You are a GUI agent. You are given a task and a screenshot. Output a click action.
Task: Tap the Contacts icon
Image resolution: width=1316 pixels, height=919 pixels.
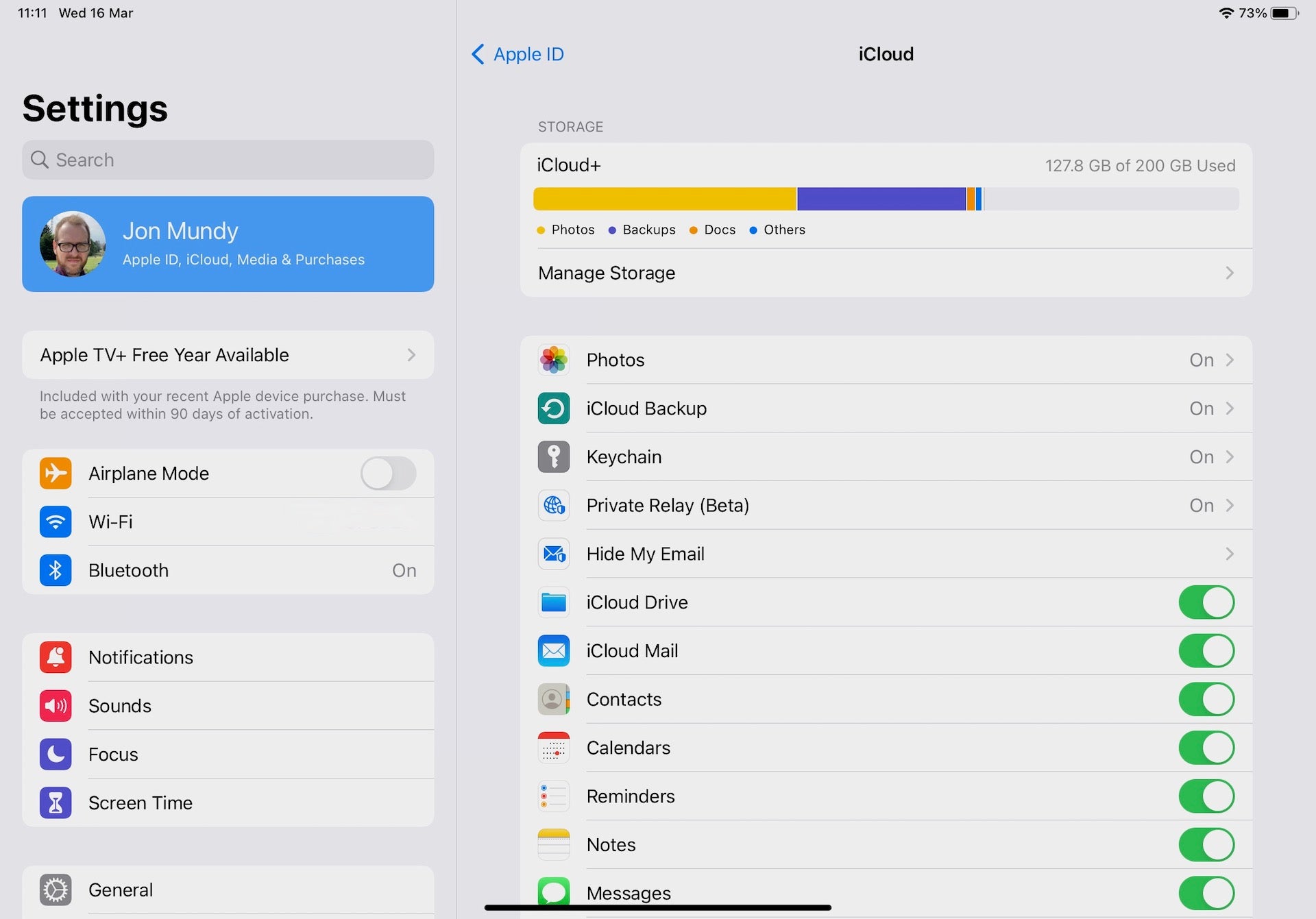[x=554, y=700]
